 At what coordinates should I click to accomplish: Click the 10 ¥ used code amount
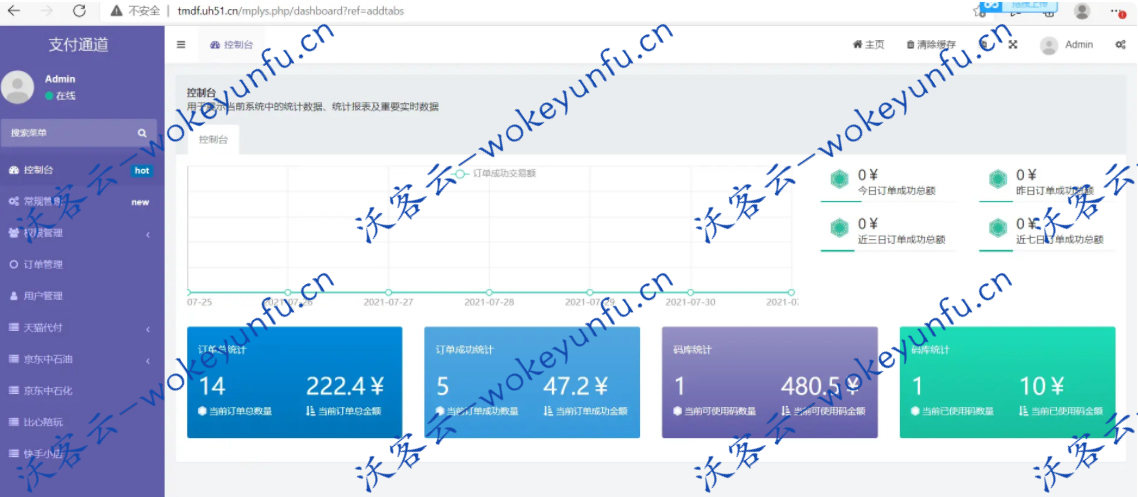pos(1042,386)
